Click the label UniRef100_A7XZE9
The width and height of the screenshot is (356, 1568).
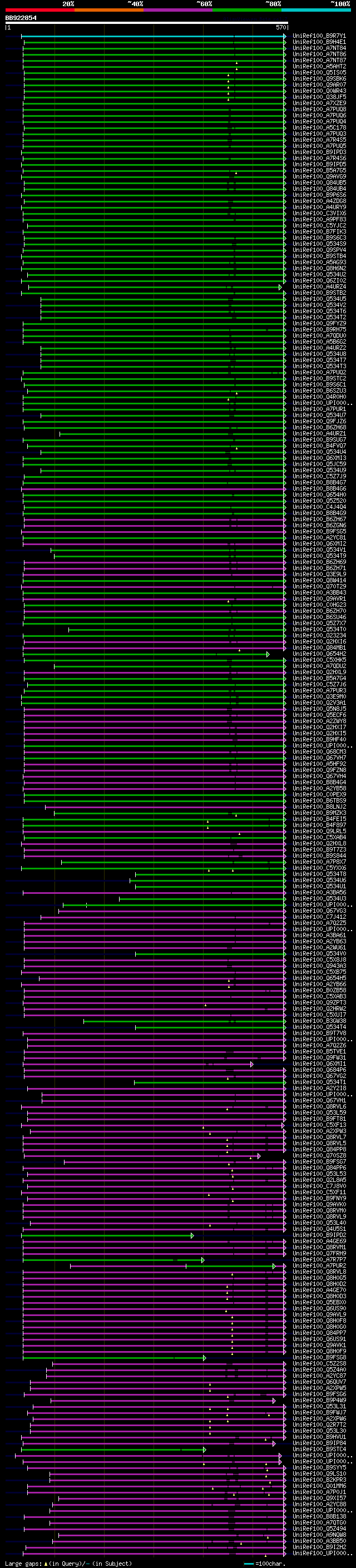tap(319, 103)
